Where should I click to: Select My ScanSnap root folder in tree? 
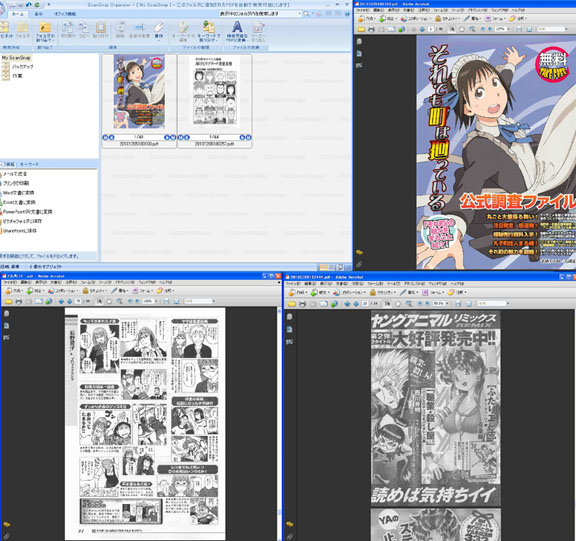[16, 58]
